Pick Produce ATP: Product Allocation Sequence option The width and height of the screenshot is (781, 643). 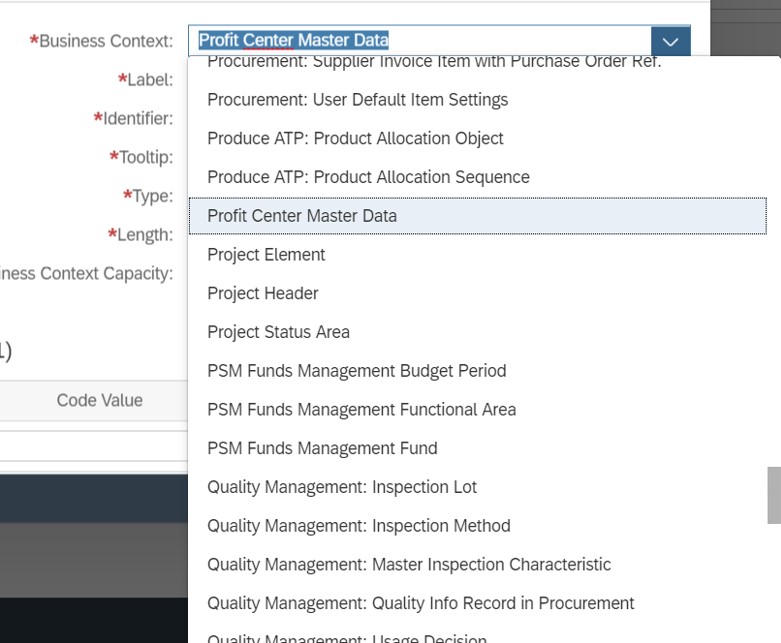tap(368, 177)
